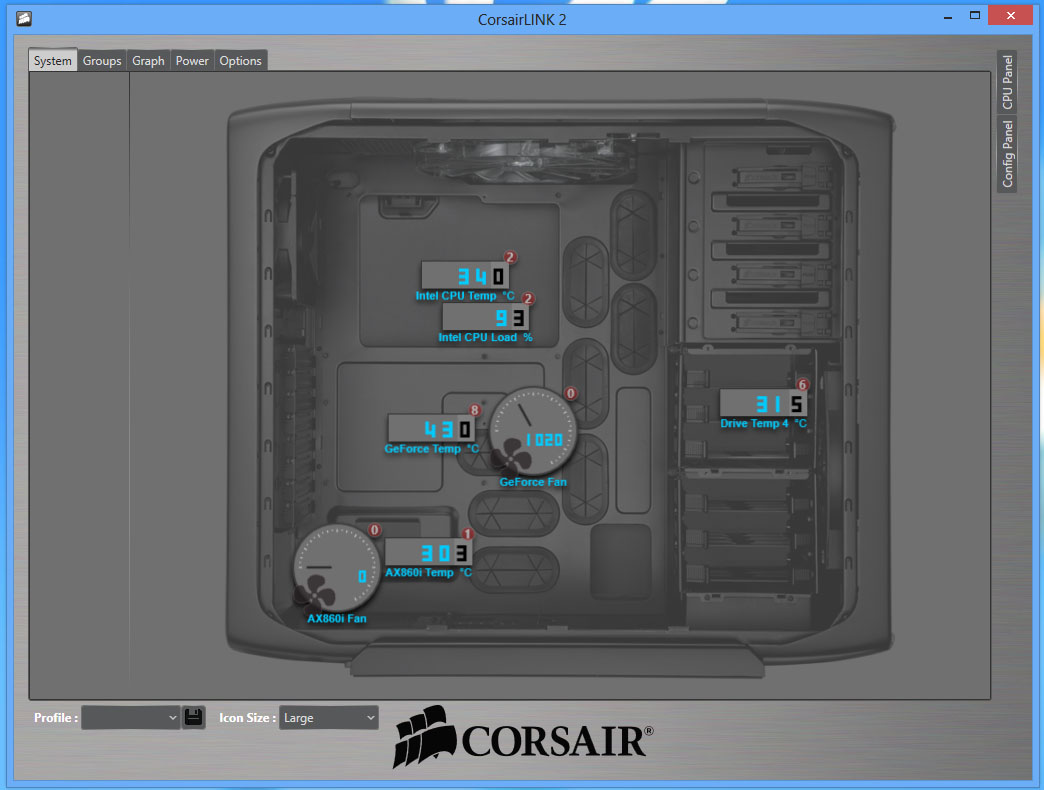Save profile with the floppy disk icon
This screenshot has height=790, width=1044.
194,717
